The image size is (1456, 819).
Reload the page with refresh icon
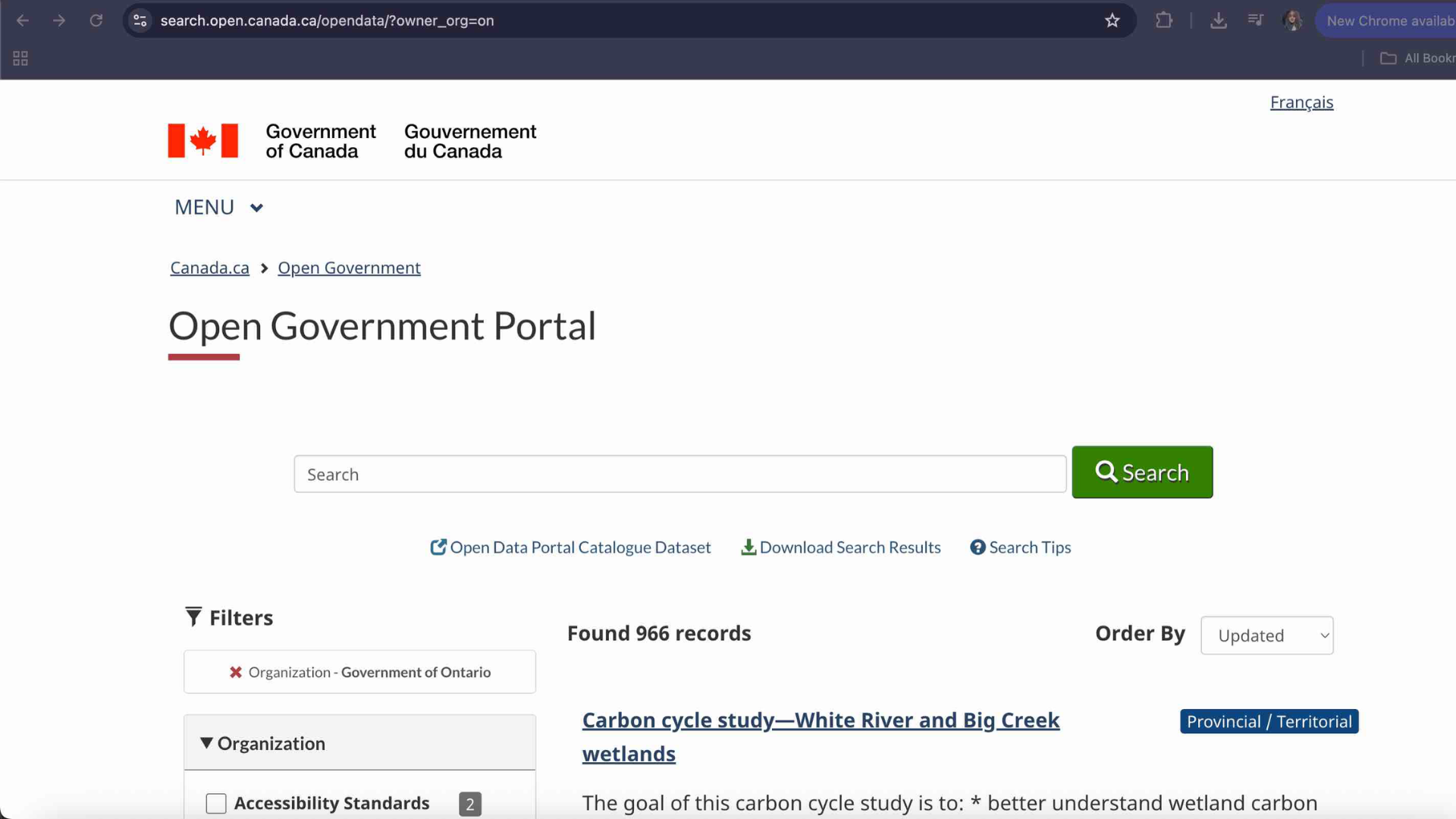pos(96,20)
